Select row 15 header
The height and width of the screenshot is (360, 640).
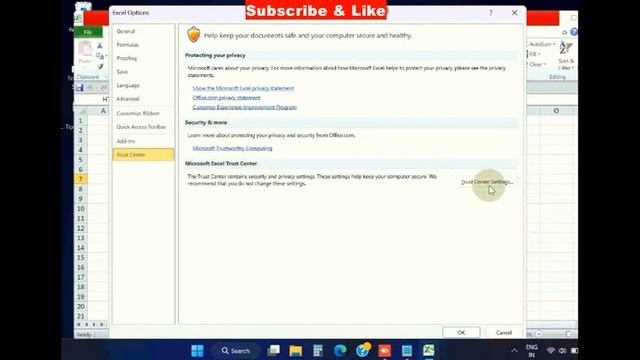80,258
